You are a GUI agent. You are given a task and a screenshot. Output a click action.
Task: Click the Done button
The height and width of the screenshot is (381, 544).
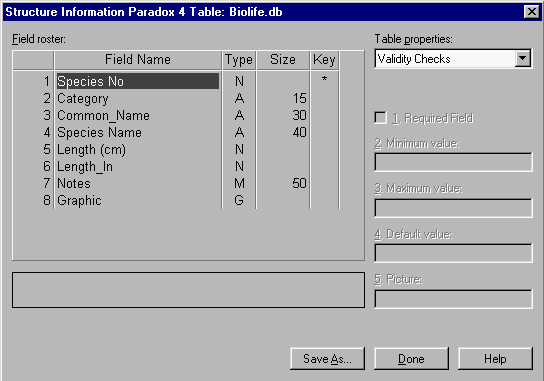411,358
